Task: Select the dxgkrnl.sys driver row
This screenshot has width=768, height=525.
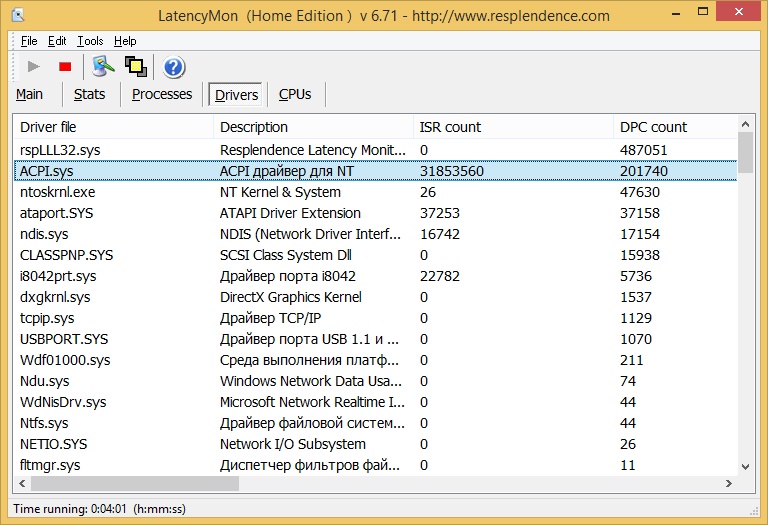Action: pos(55,297)
